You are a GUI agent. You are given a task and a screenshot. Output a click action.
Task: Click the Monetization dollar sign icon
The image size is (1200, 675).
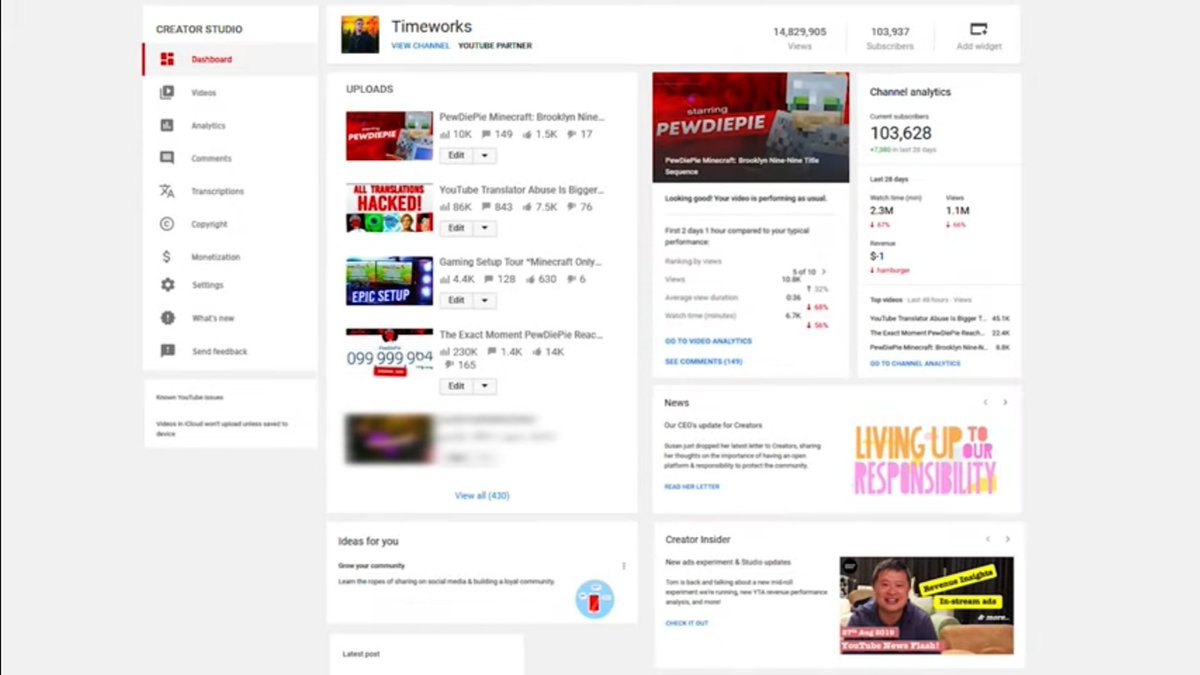[x=167, y=257]
